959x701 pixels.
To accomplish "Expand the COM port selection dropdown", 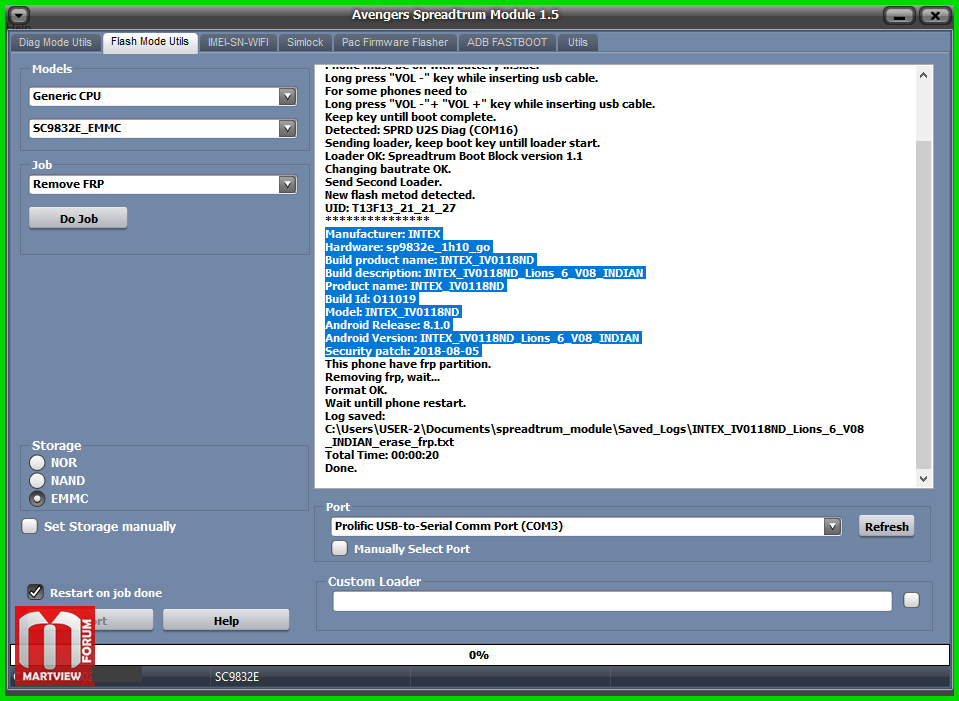I will pos(832,526).
